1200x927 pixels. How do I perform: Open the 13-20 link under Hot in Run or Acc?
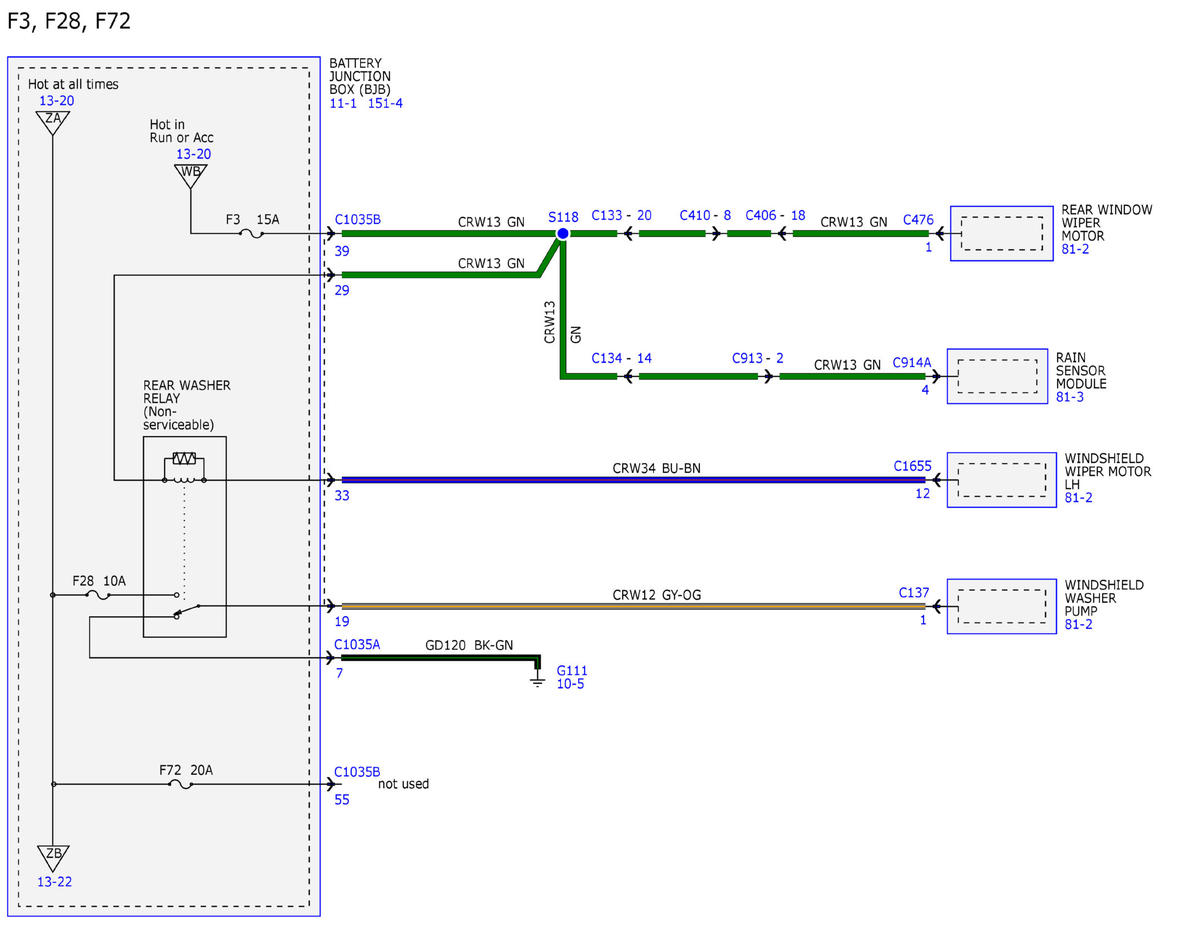193,154
